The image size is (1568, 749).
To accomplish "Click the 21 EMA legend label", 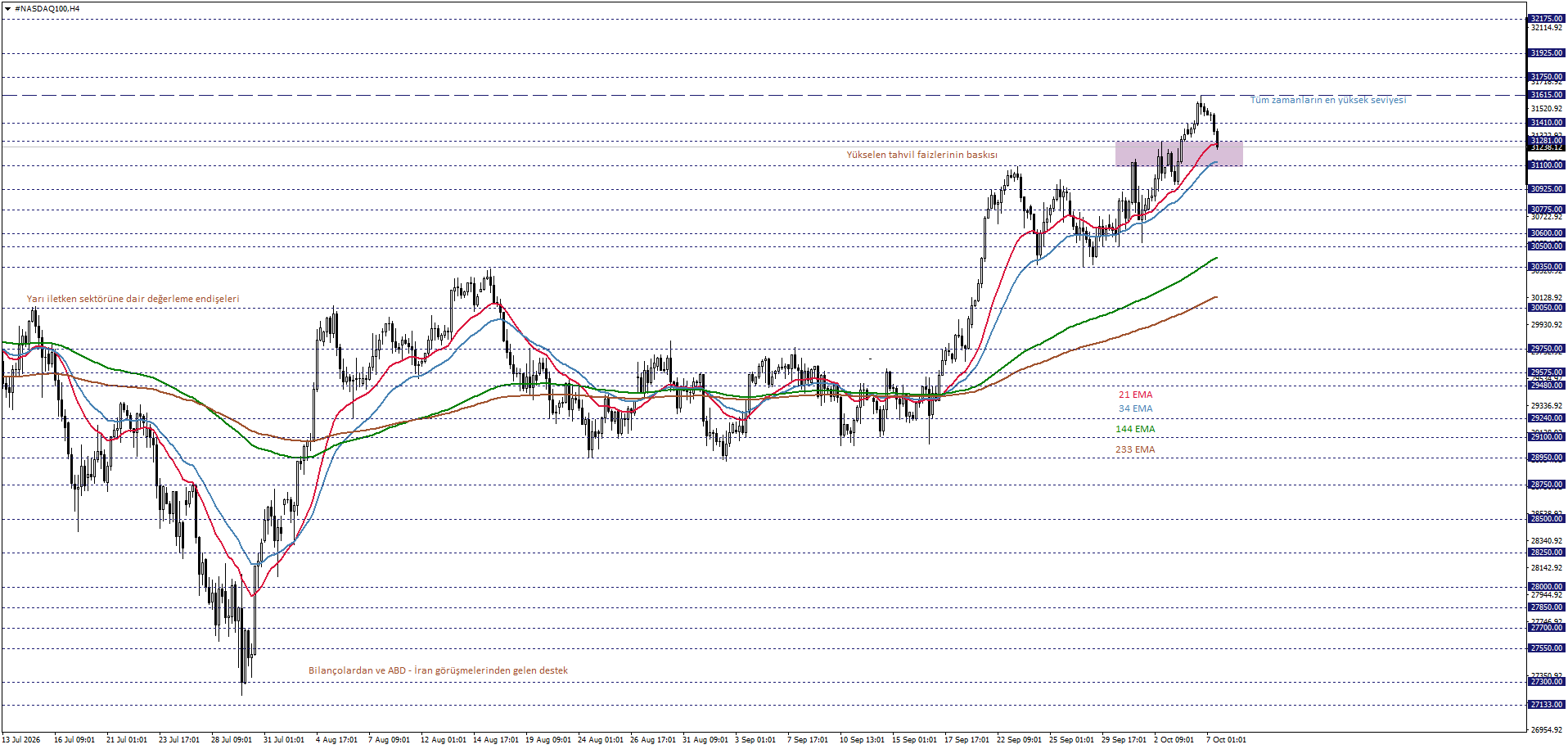I will point(1135,395).
